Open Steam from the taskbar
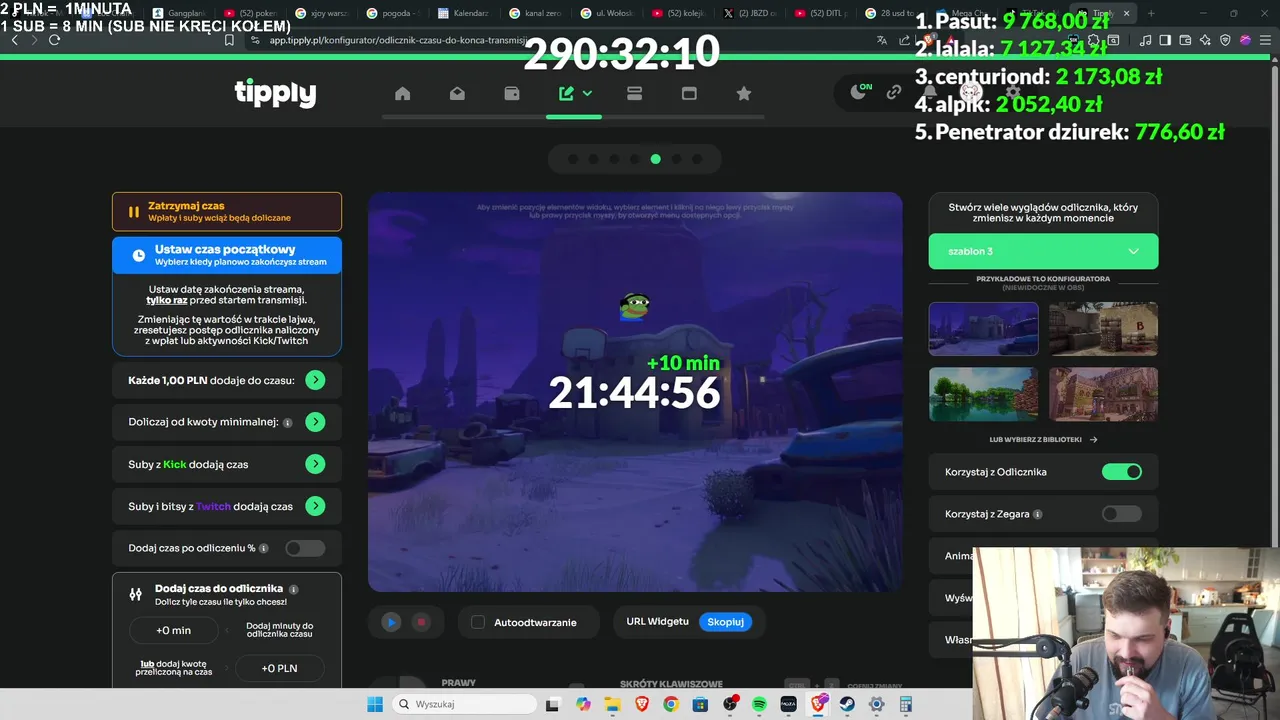This screenshot has width=1280, height=720. 847,704
